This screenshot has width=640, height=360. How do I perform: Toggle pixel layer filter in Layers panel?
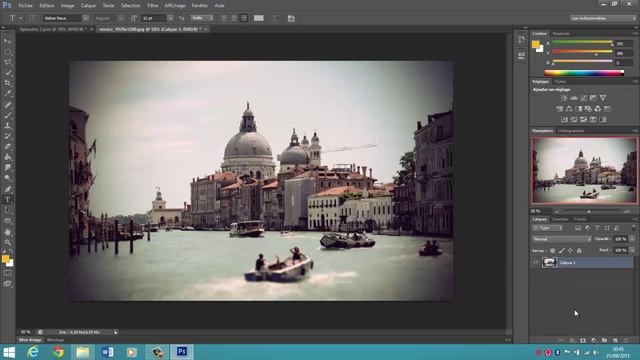coord(578,228)
